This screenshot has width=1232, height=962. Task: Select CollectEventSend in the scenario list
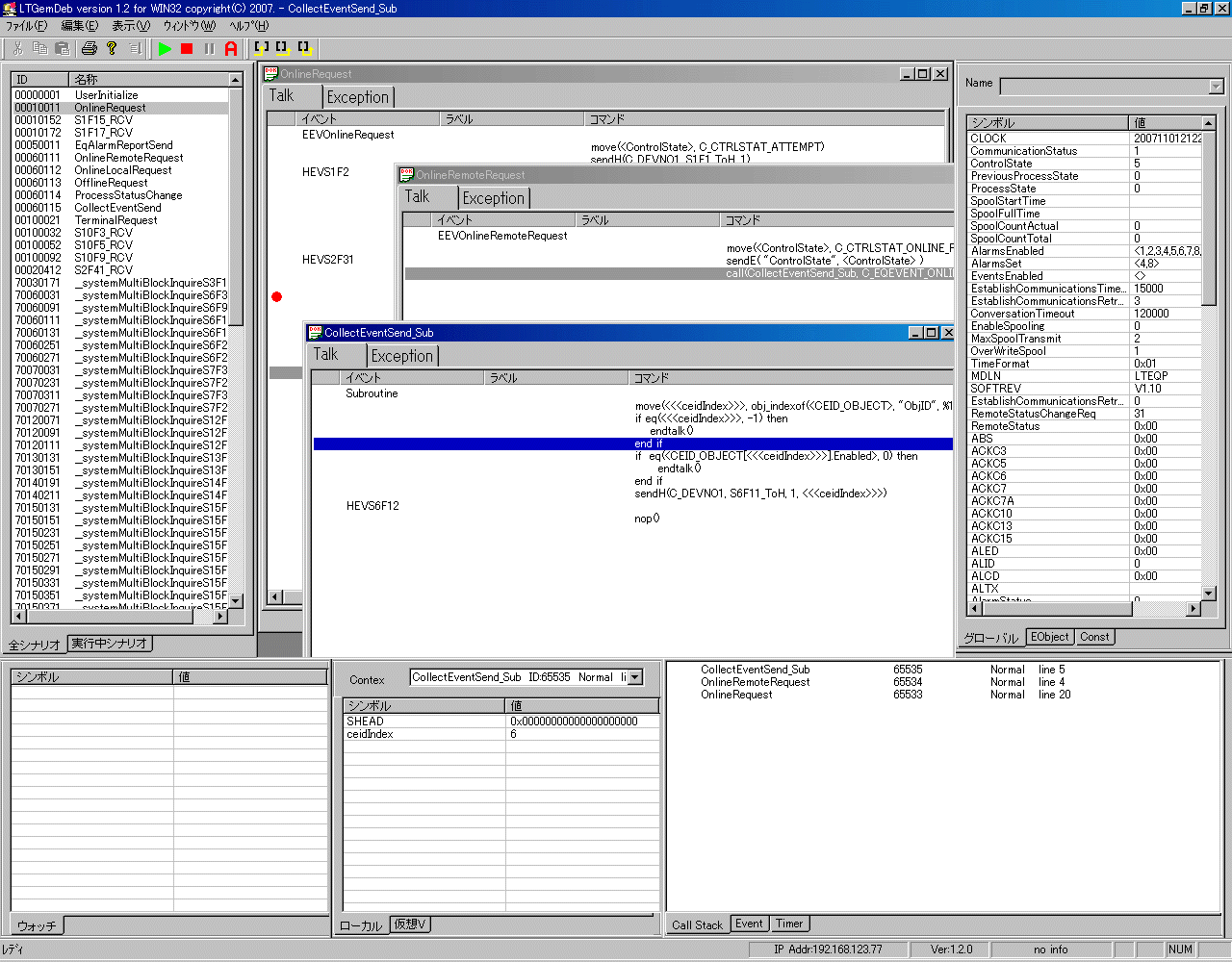(x=117, y=208)
